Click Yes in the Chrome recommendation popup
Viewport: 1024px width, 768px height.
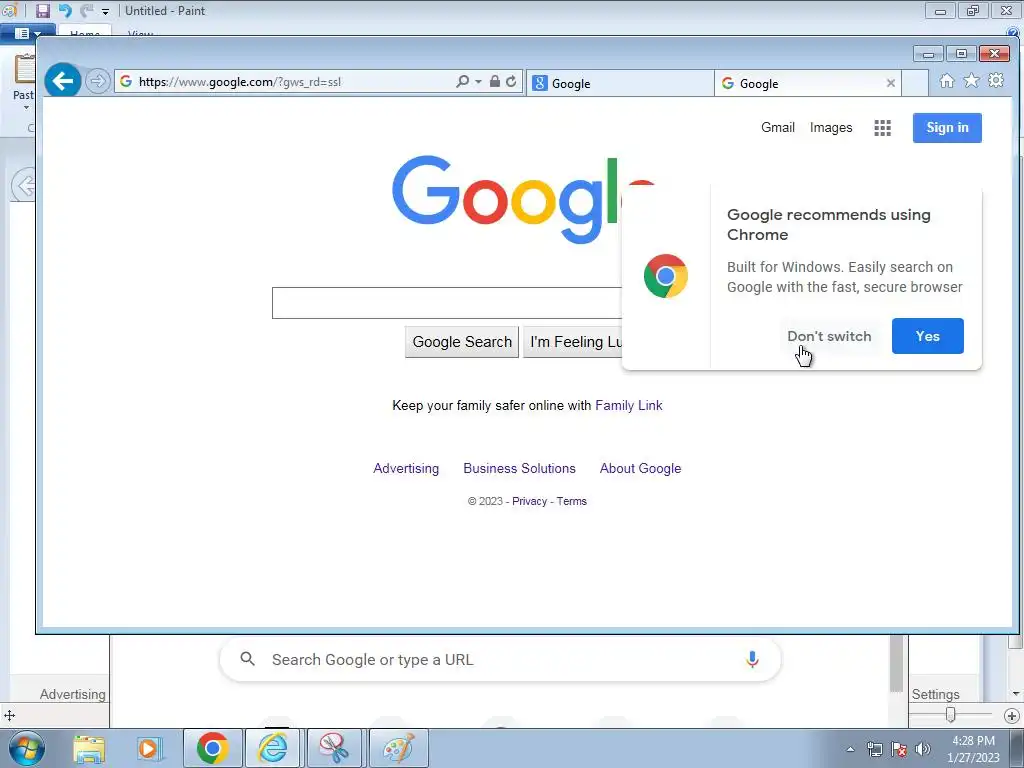point(927,336)
